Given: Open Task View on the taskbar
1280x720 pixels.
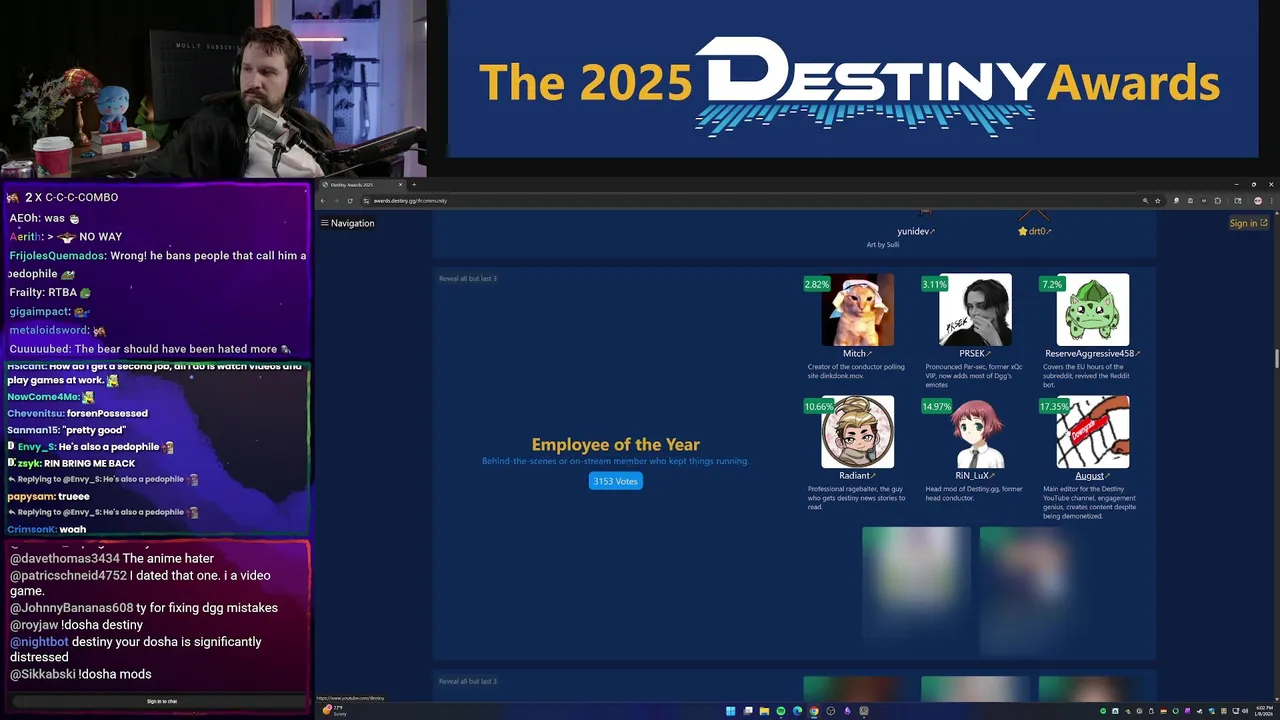Looking at the screenshot, I should coord(748,711).
